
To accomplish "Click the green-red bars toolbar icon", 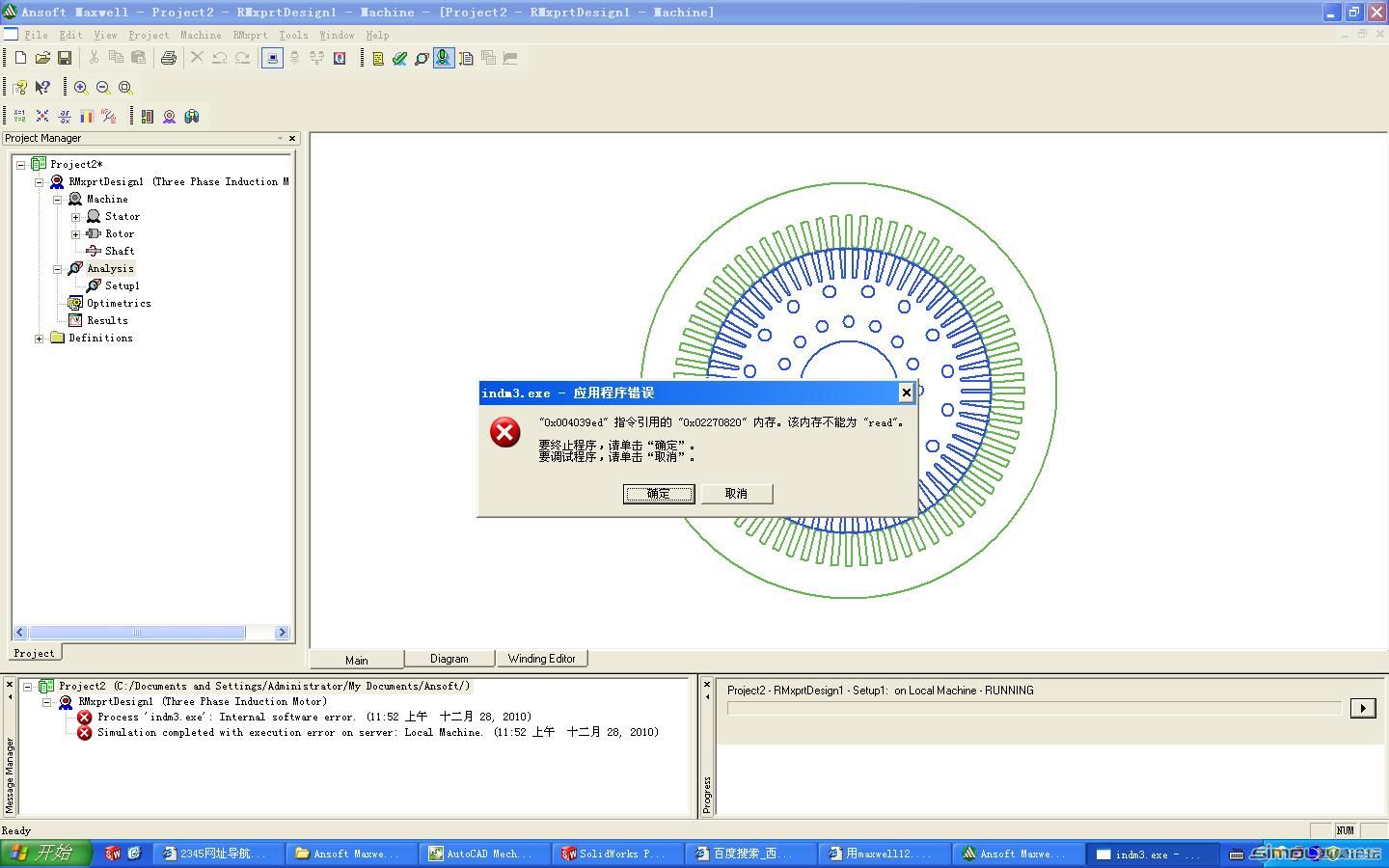I will coord(147,116).
